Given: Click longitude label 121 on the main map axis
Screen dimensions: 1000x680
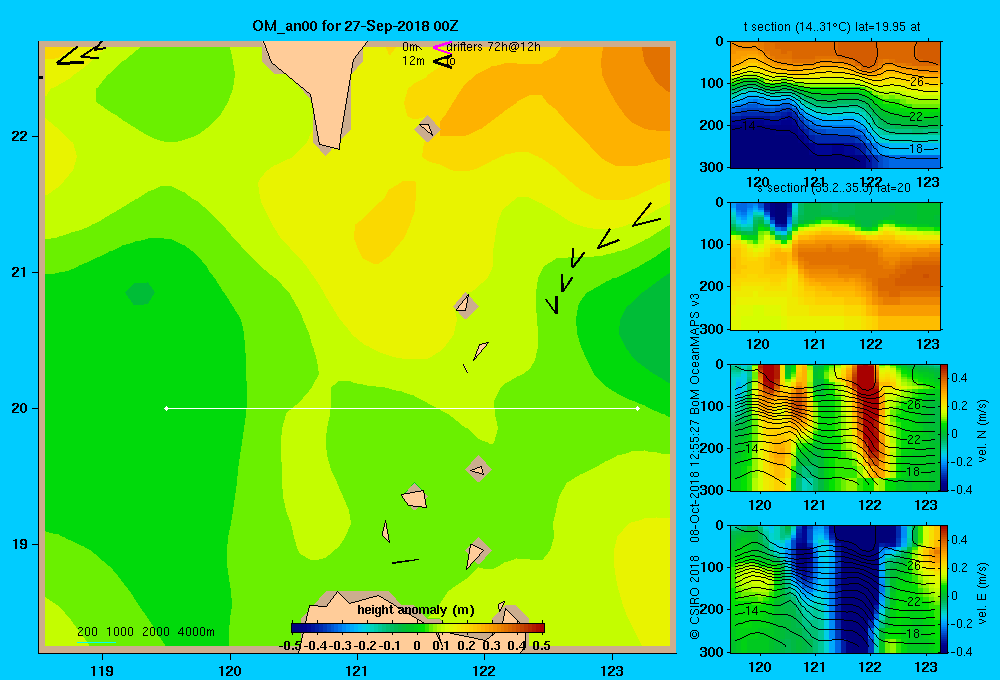Looking at the screenshot, I should coord(357,671).
